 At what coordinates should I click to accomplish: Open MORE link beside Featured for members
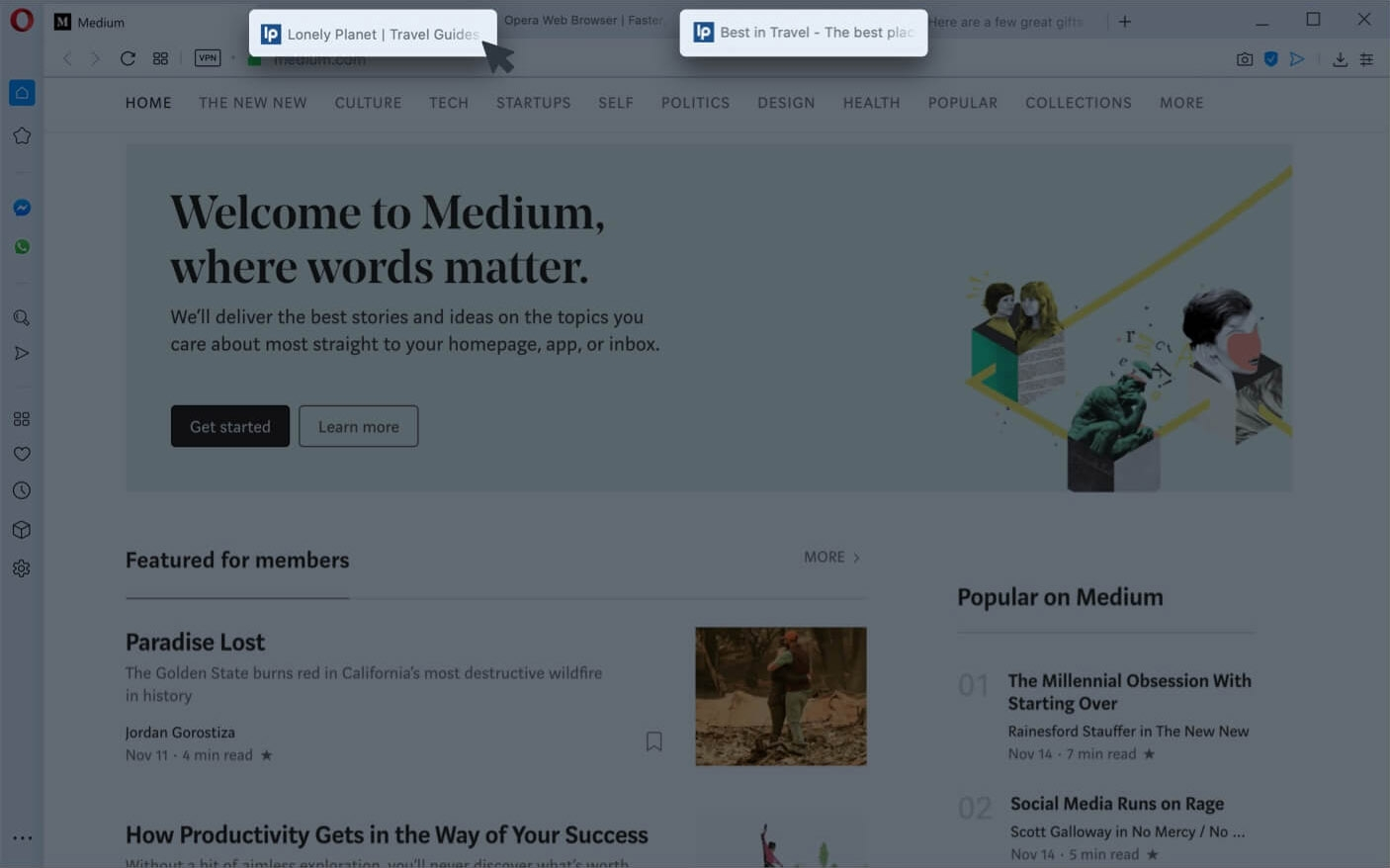pyautogui.click(x=832, y=558)
